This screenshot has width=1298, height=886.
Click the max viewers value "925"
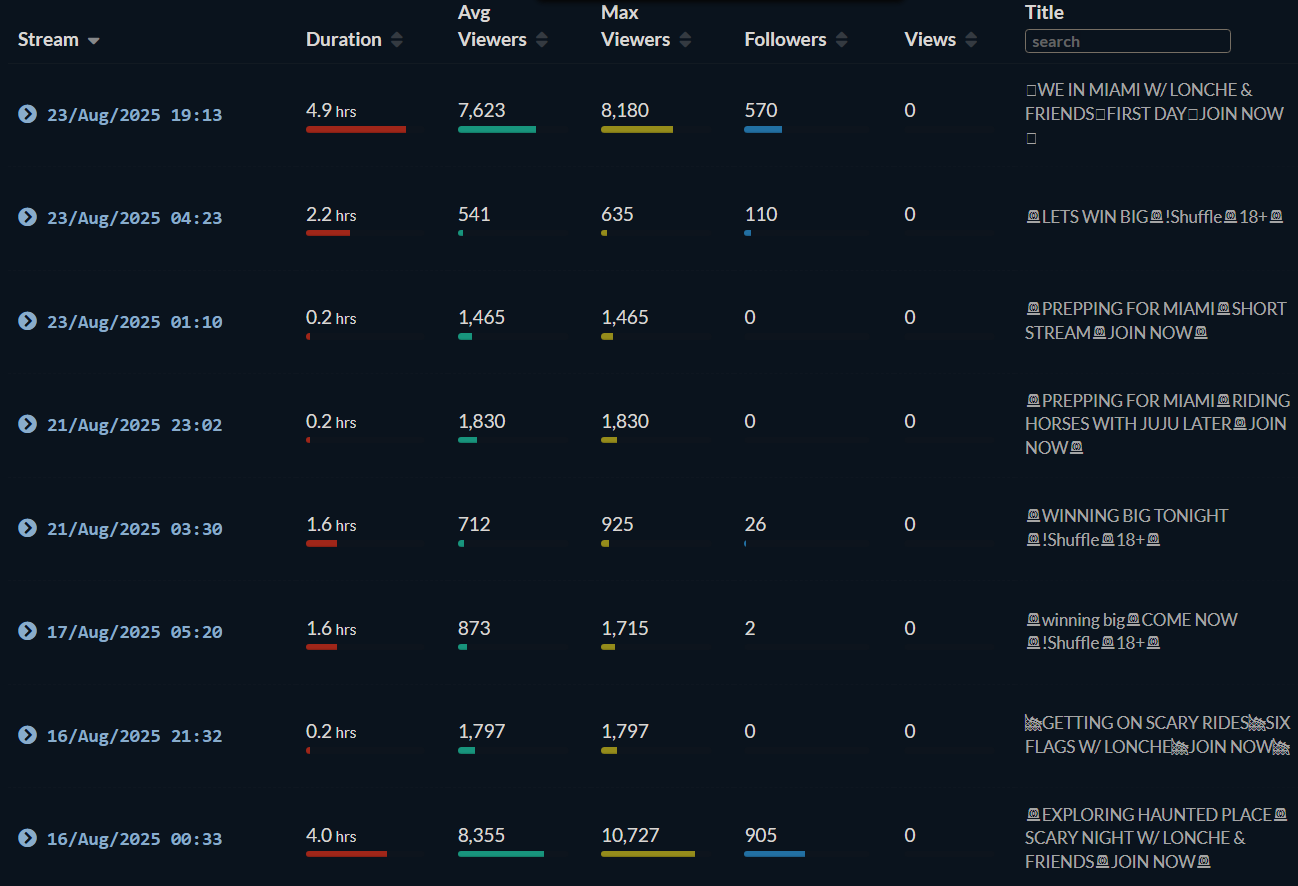617,525
